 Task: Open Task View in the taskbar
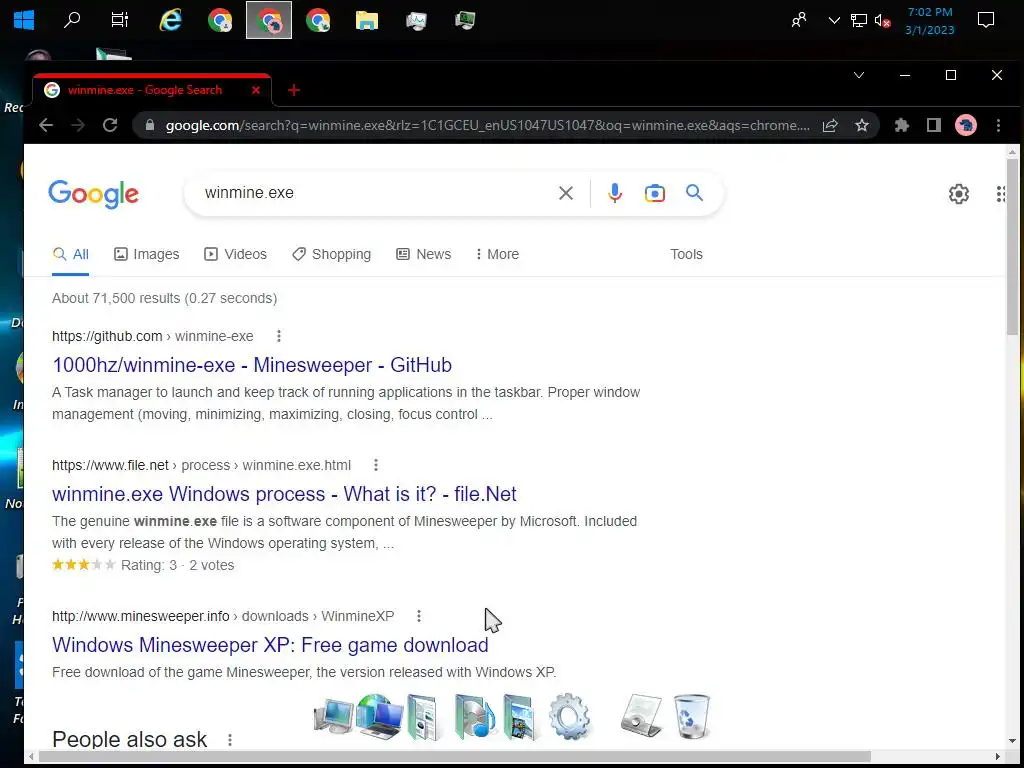(x=120, y=20)
